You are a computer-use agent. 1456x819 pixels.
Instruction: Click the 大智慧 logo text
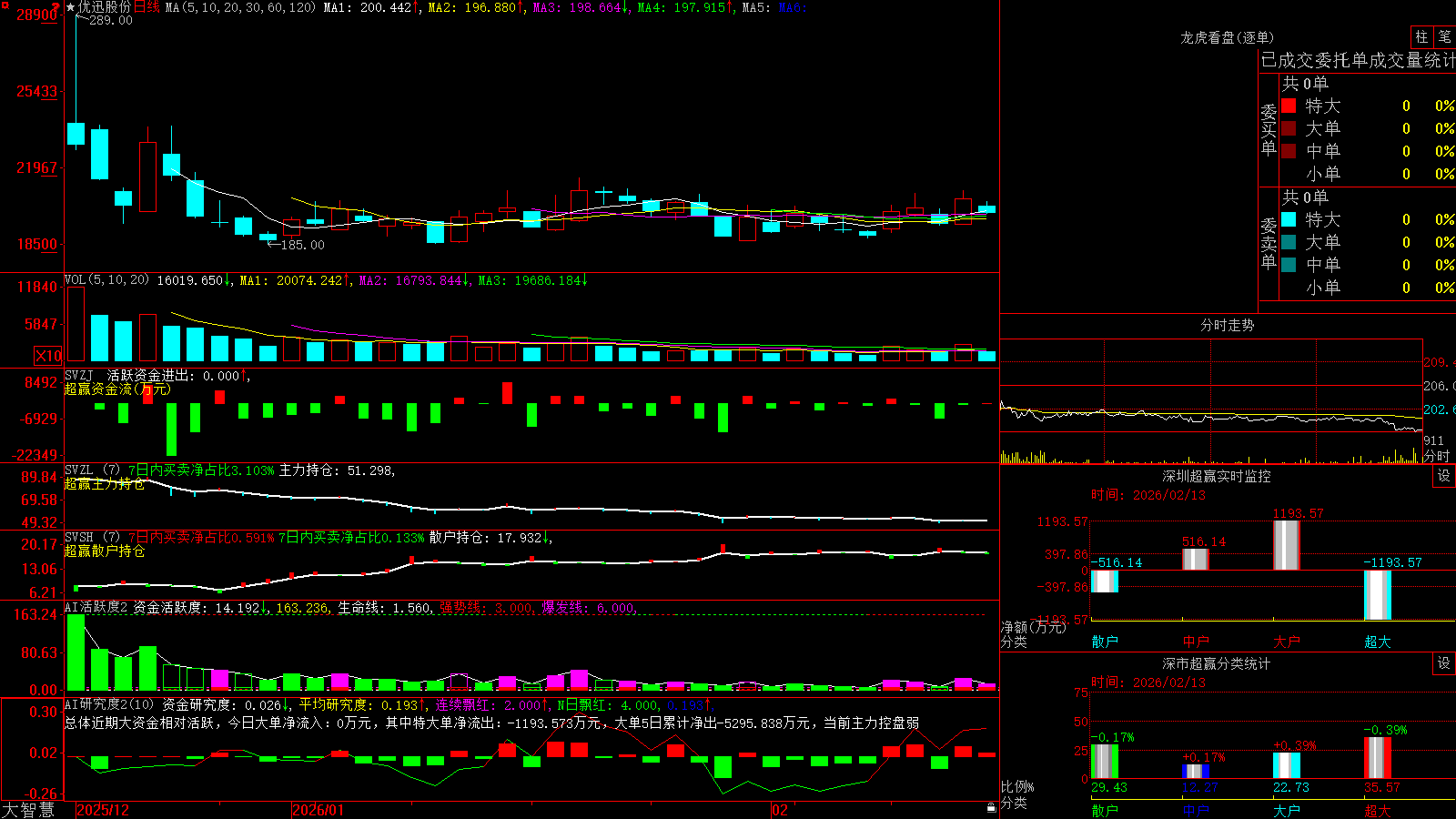click(x=28, y=810)
